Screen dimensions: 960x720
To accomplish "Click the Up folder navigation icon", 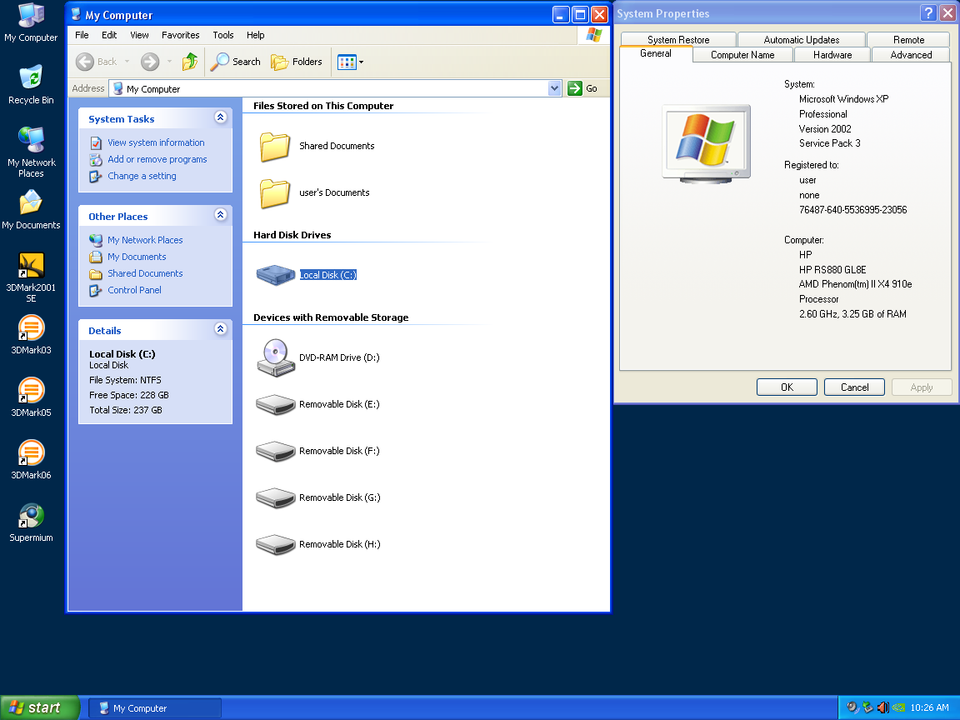I will (x=189, y=61).
